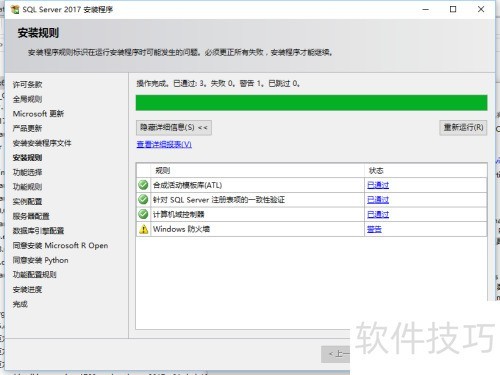Select bold 安装规则 step in sidebar
The width and height of the screenshot is (500, 375).
pyautogui.click(x=27, y=158)
